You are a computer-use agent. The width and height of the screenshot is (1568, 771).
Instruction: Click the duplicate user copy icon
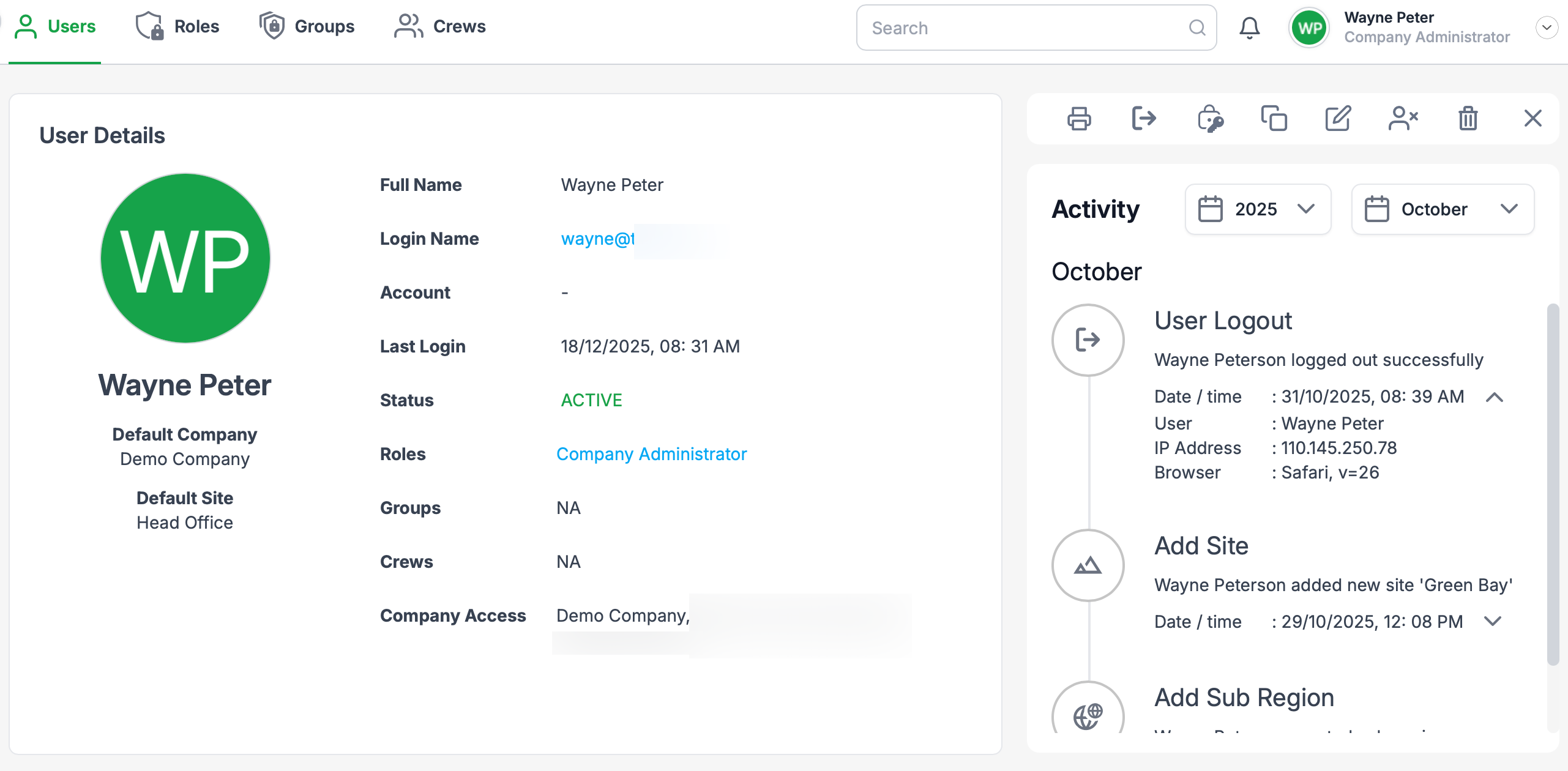[x=1274, y=119]
